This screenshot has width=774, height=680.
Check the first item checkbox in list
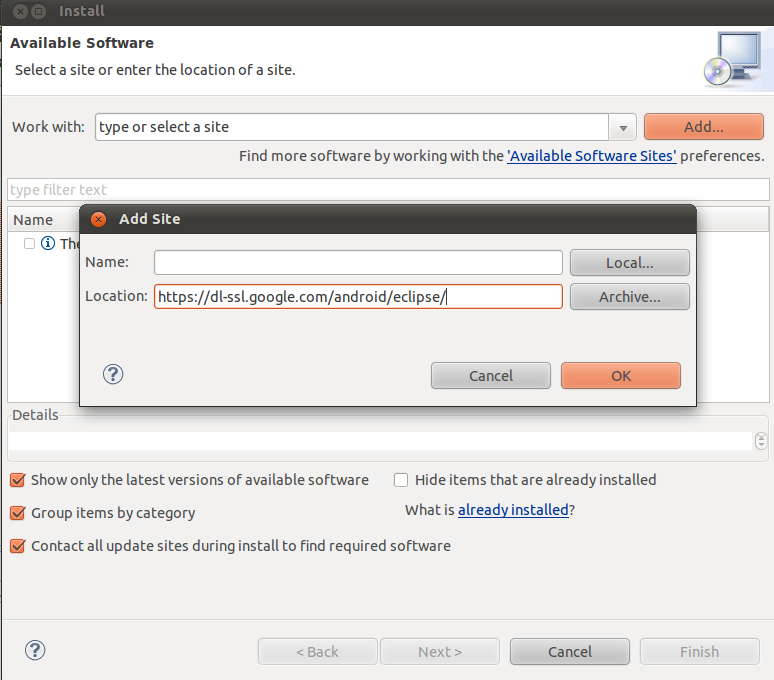click(x=30, y=243)
